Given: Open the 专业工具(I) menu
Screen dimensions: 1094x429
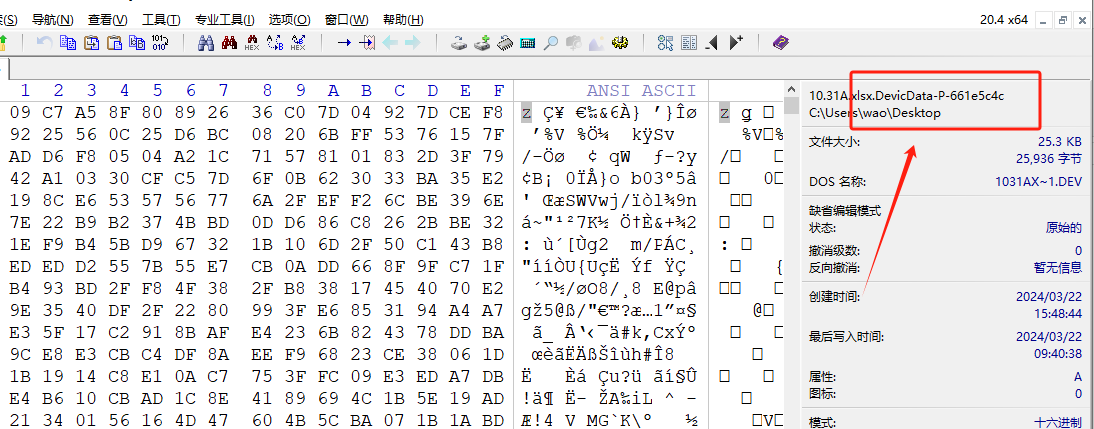Looking at the screenshot, I should point(224,19).
